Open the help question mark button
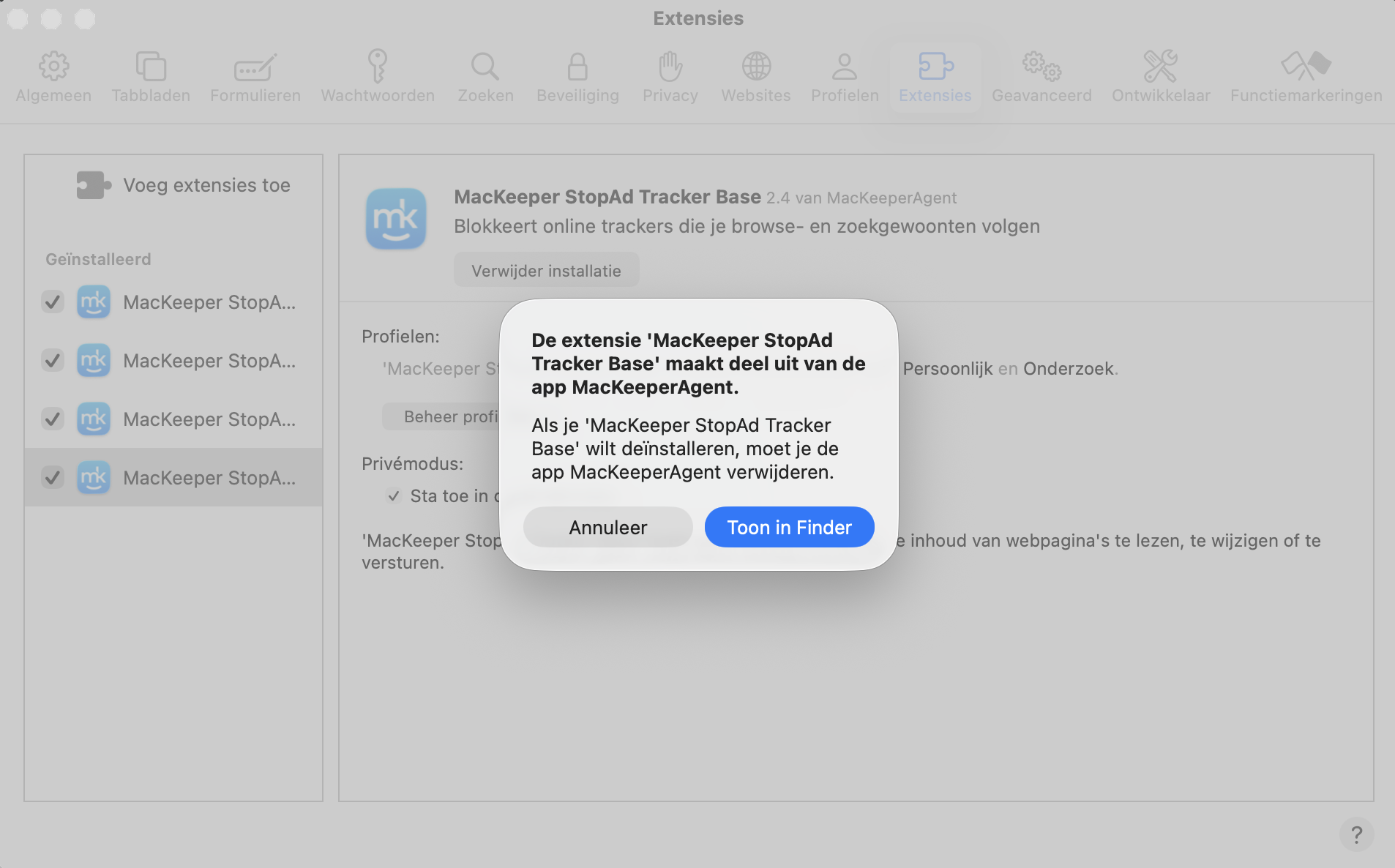 1357,834
